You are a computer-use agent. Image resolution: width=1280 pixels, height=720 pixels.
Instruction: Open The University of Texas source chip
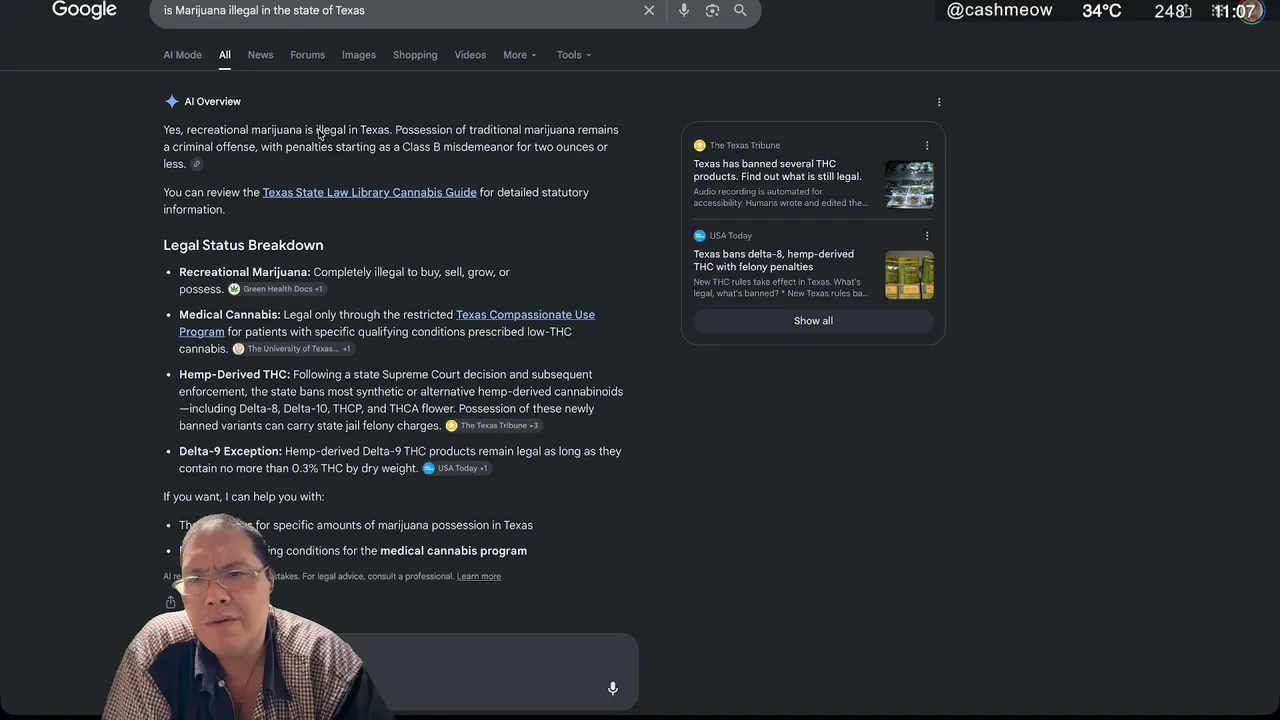(293, 349)
